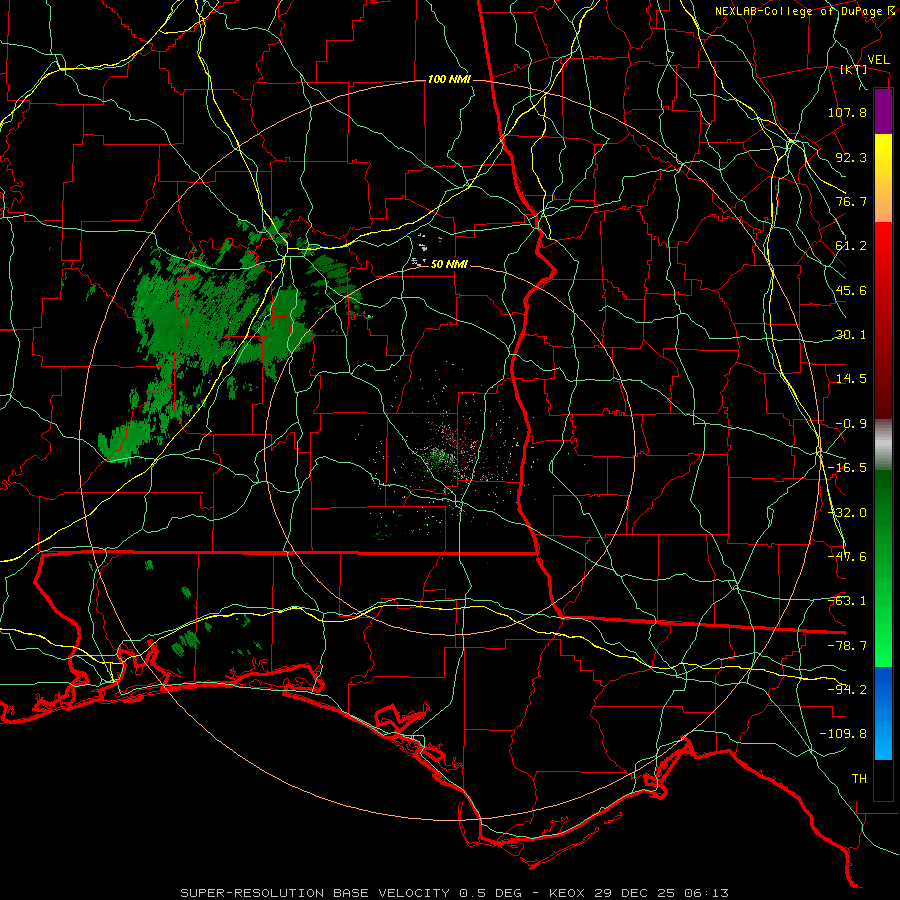Select the 76.7 legend value
This screenshot has height=900, width=900.
851,201
